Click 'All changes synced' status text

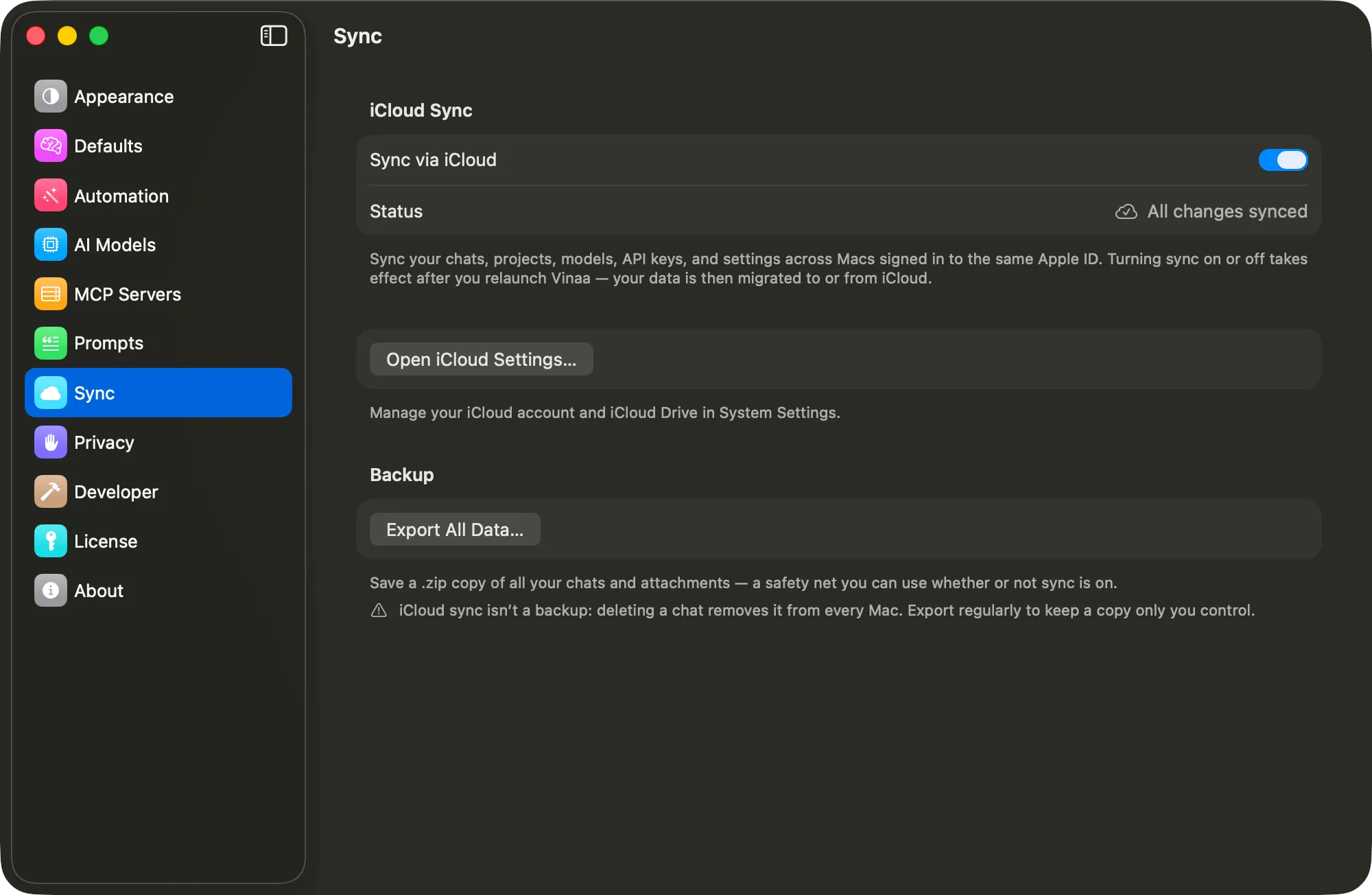[1227, 211]
